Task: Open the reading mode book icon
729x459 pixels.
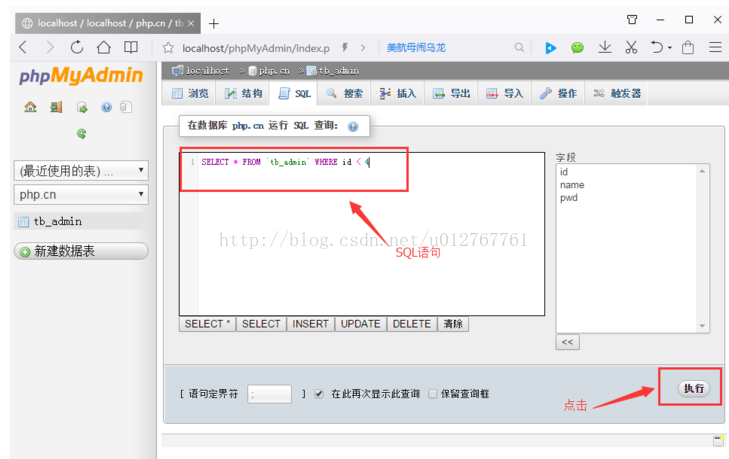Action: click(131, 47)
